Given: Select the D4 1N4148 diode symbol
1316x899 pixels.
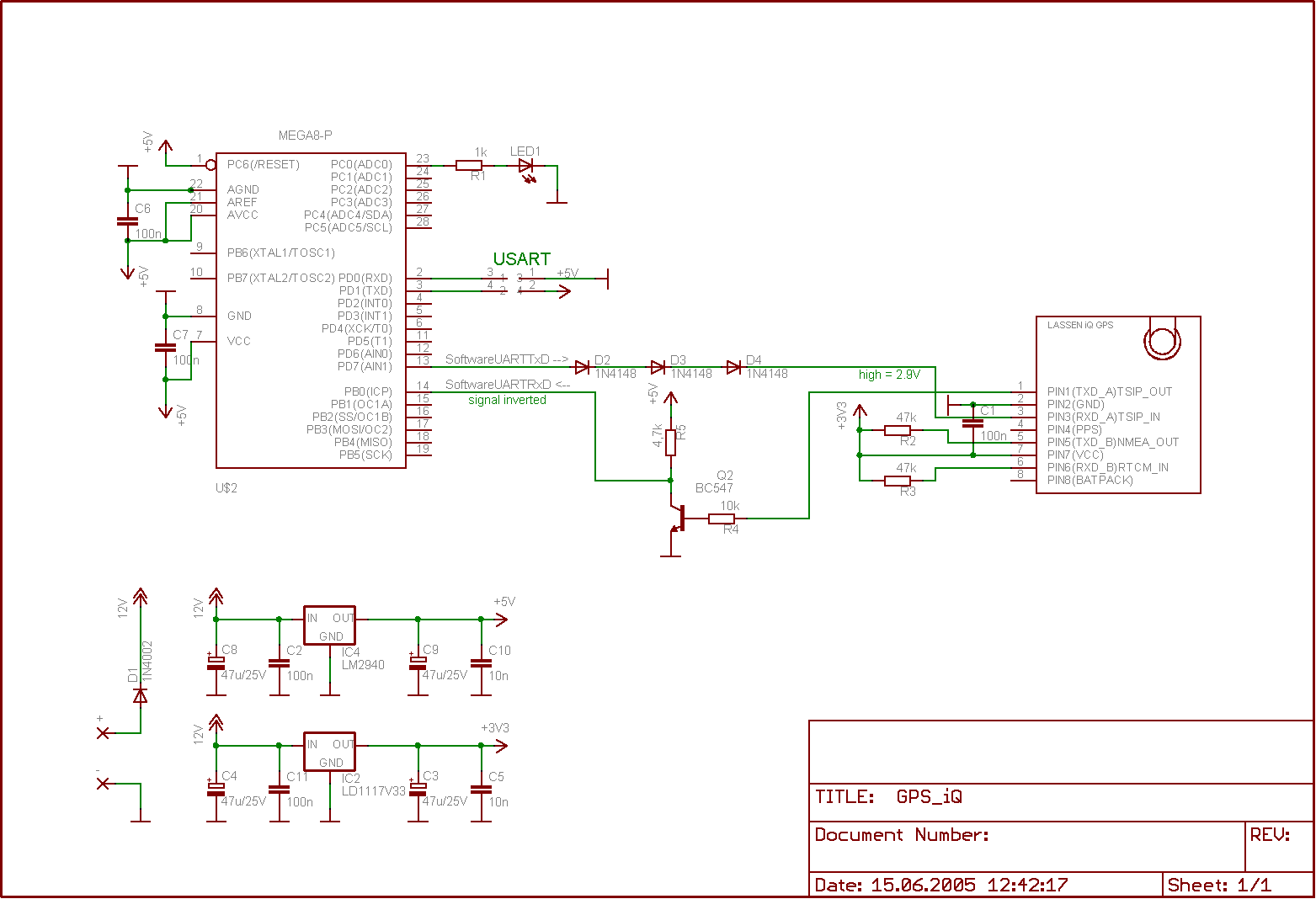Looking at the screenshot, I should (x=733, y=367).
